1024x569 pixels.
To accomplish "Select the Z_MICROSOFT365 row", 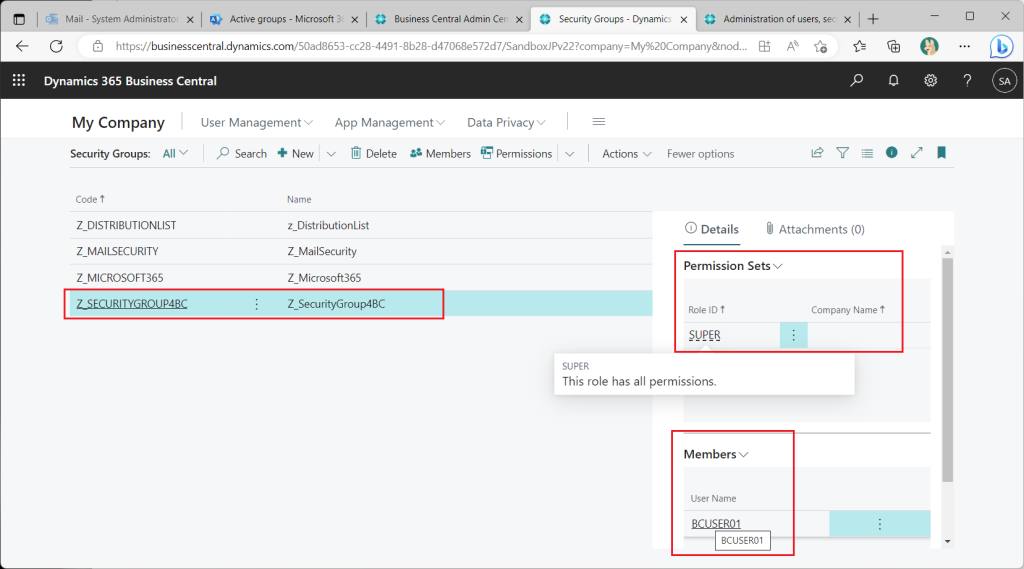I will tap(361, 278).
